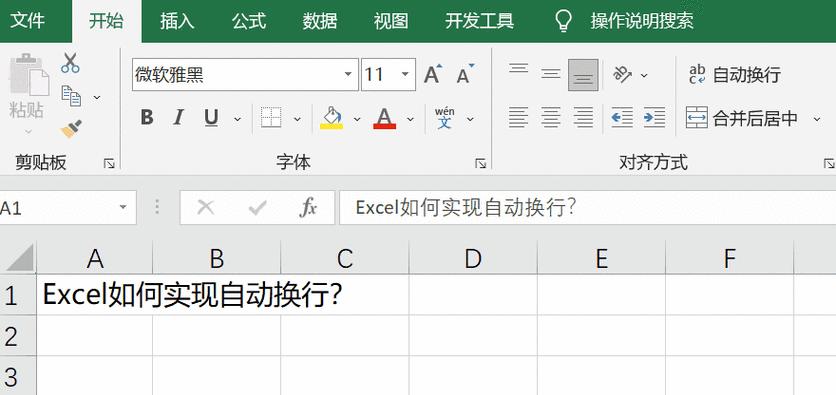Click the fx insert function icon
This screenshot has width=836, height=395.
(308, 207)
